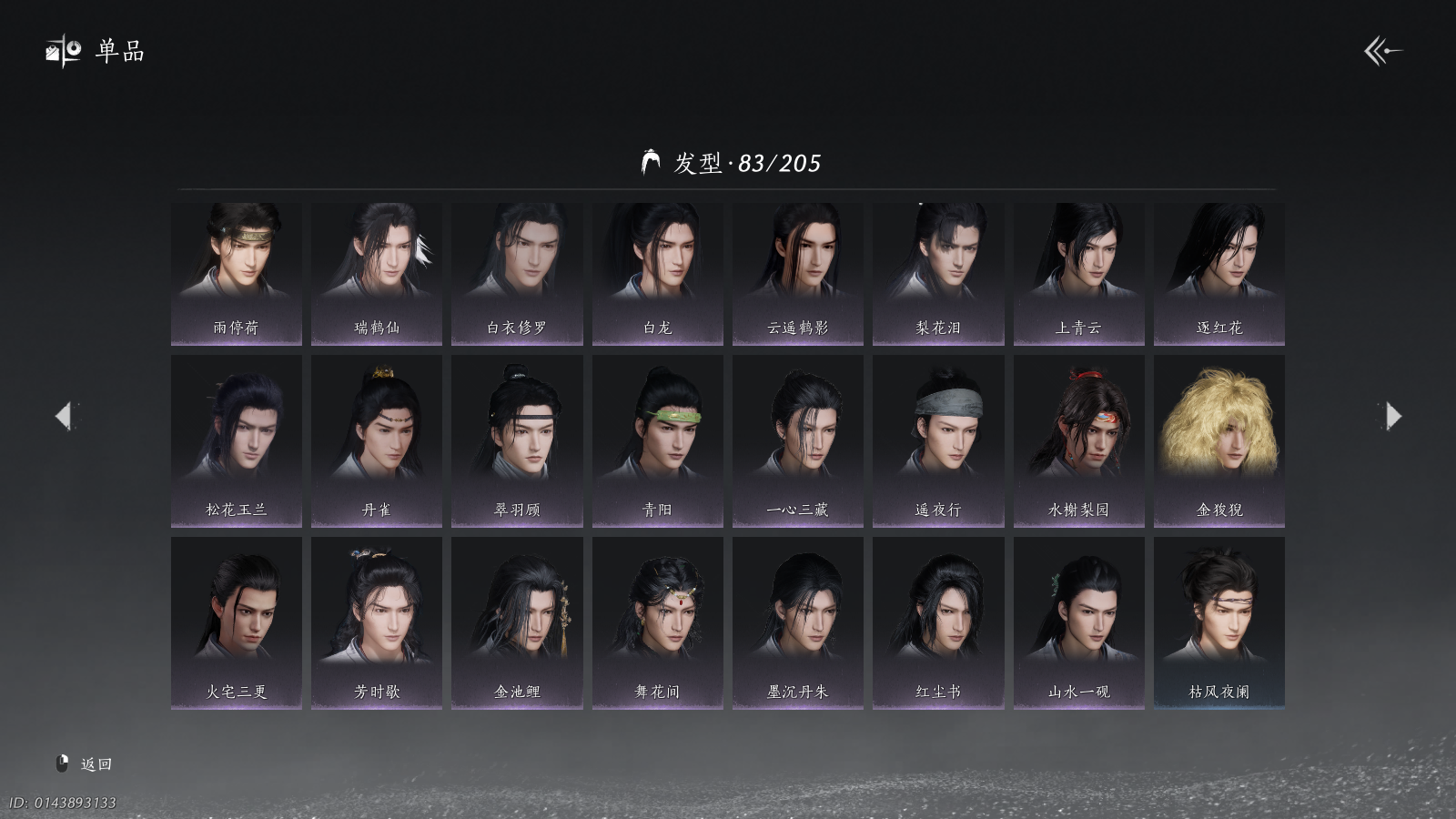Select the 松花玉兰 hairstyle
The width and height of the screenshot is (1456, 819).
pos(237,440)
